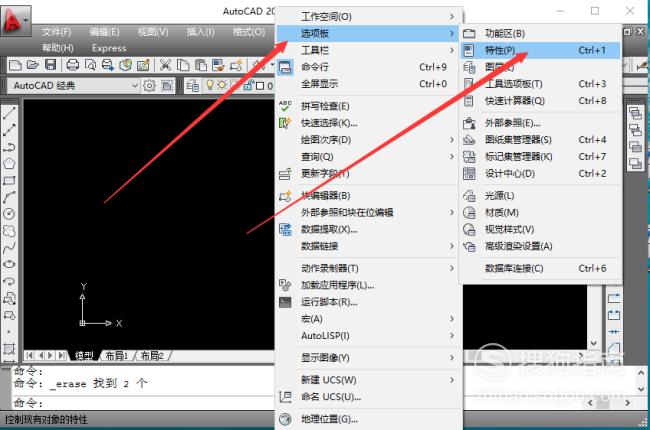Screen dimensions: 650x430
Task: Choose 命令行 menu entry
Action: [369, 67]
